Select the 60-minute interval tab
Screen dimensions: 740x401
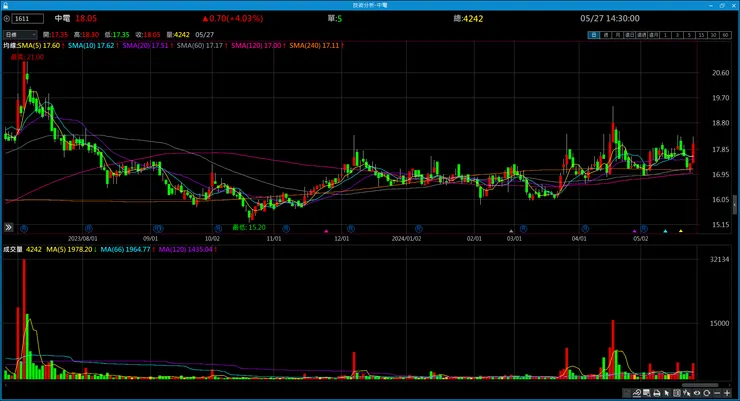725,35
